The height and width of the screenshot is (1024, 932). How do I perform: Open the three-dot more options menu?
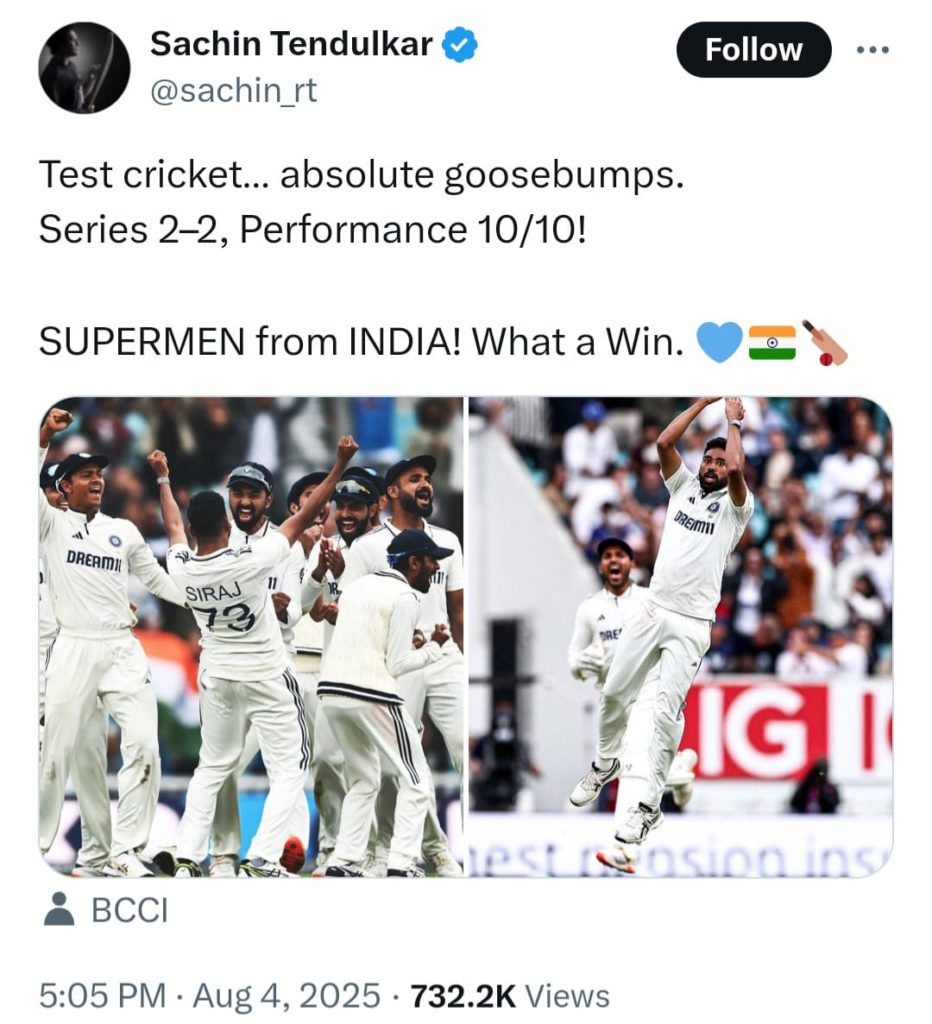[x=873, y=50]
